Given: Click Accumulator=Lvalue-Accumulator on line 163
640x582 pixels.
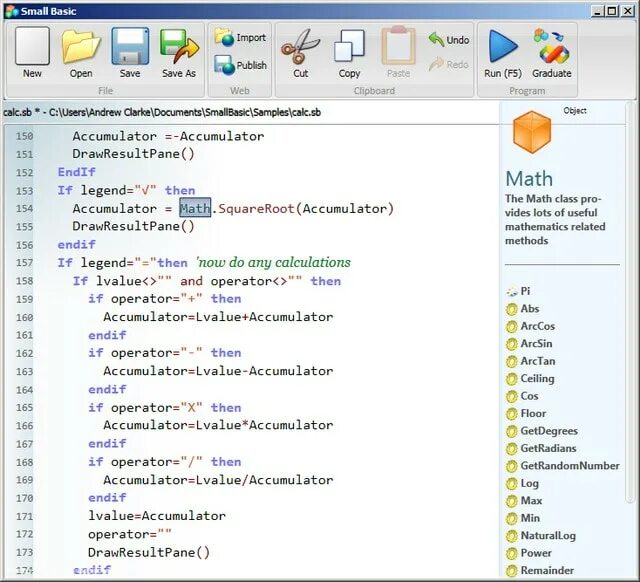Looking at the screenshot, I should pos(218,371).
